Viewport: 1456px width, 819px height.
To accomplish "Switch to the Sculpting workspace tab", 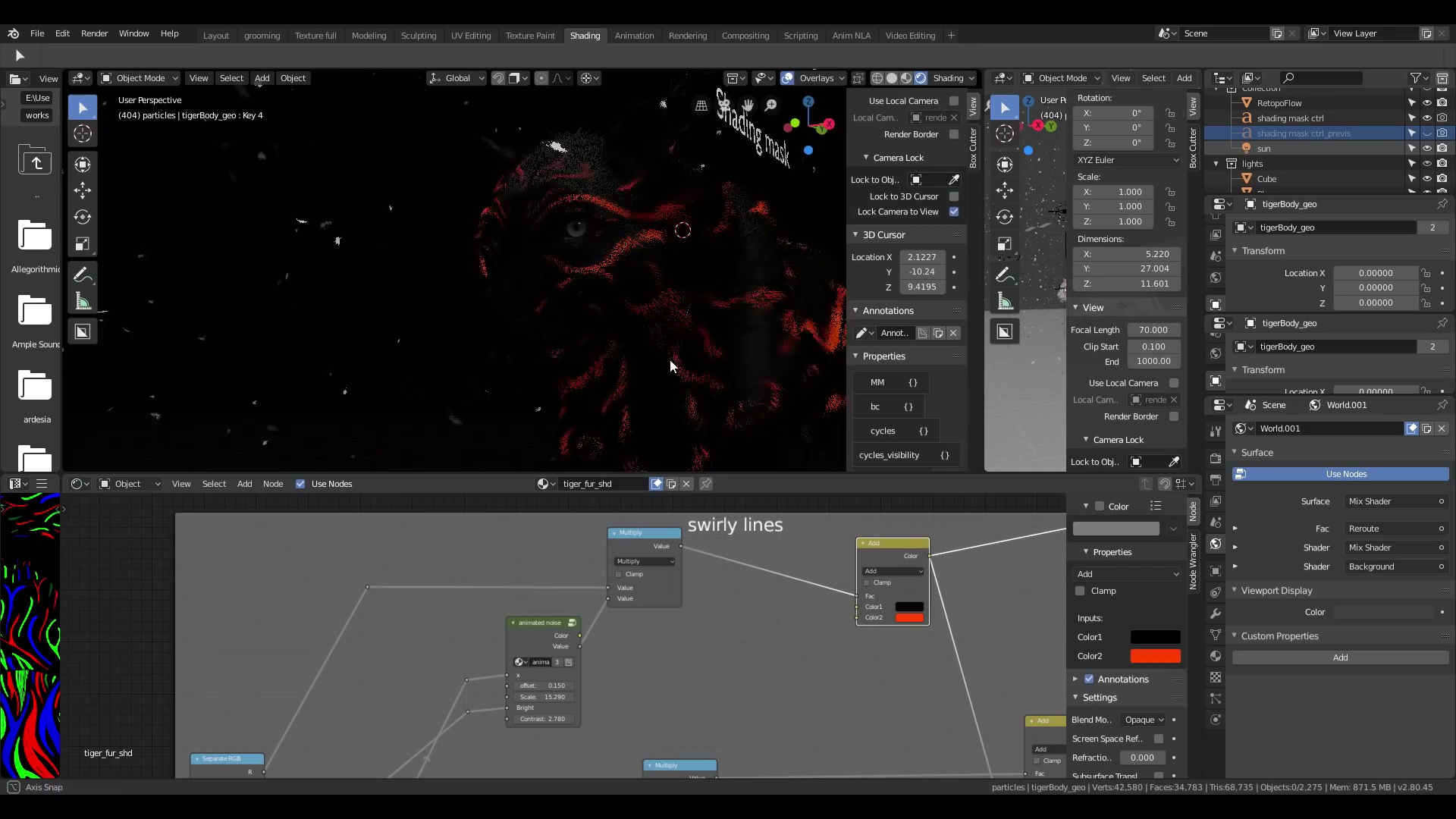I will [x=419, y=36].
